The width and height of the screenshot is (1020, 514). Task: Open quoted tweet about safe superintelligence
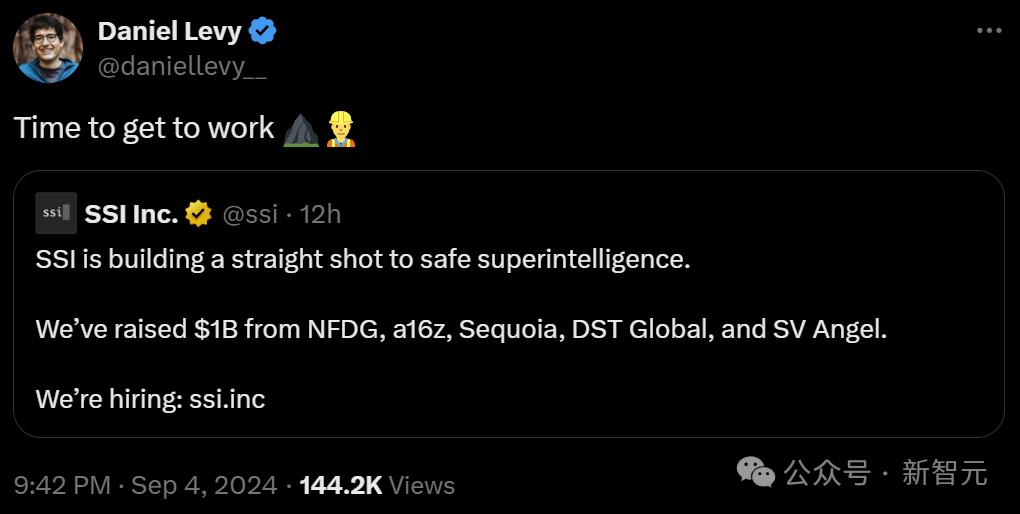[x=362, y=260]
